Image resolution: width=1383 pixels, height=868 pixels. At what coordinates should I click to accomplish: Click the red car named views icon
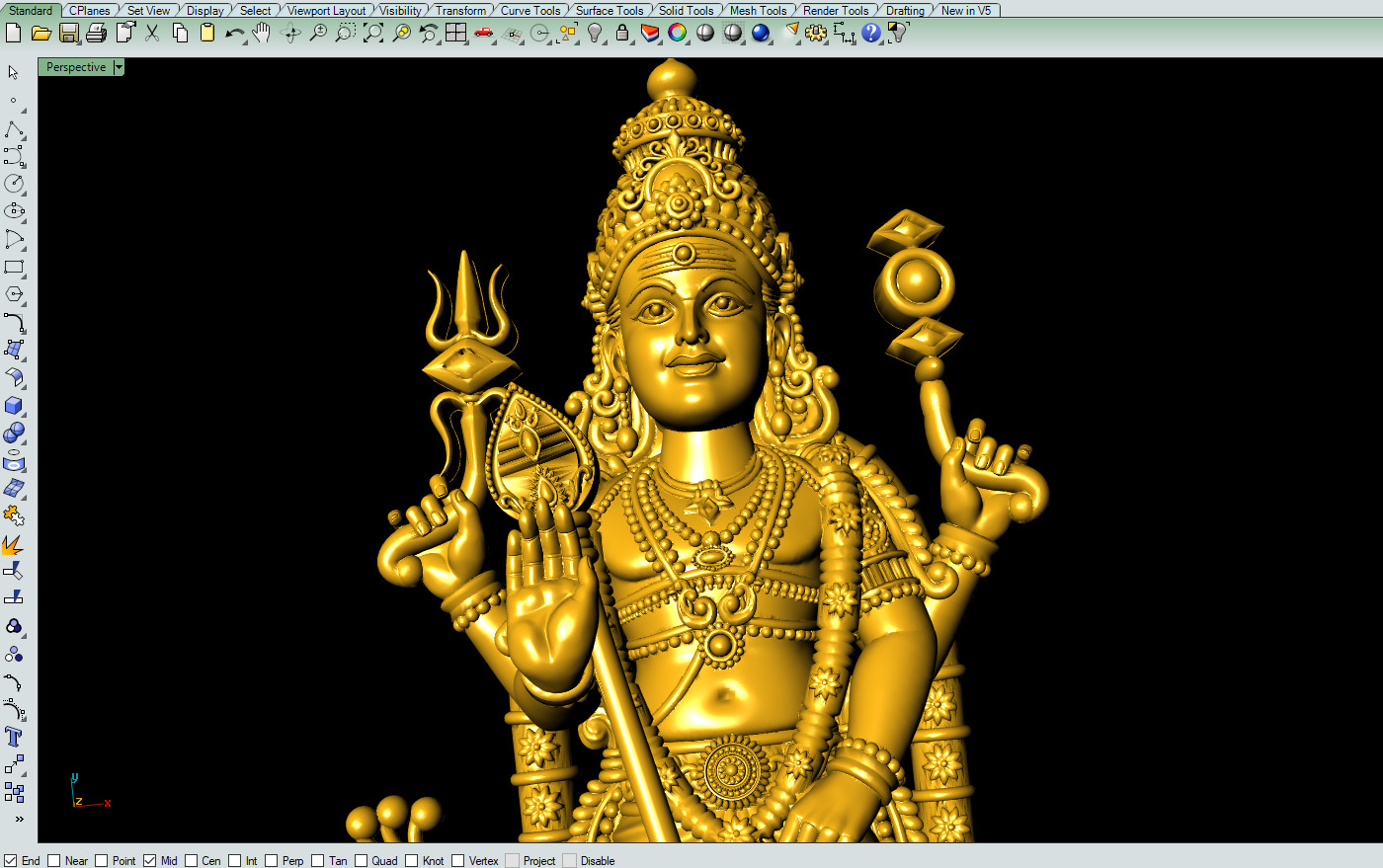click(x=483, y=33)
